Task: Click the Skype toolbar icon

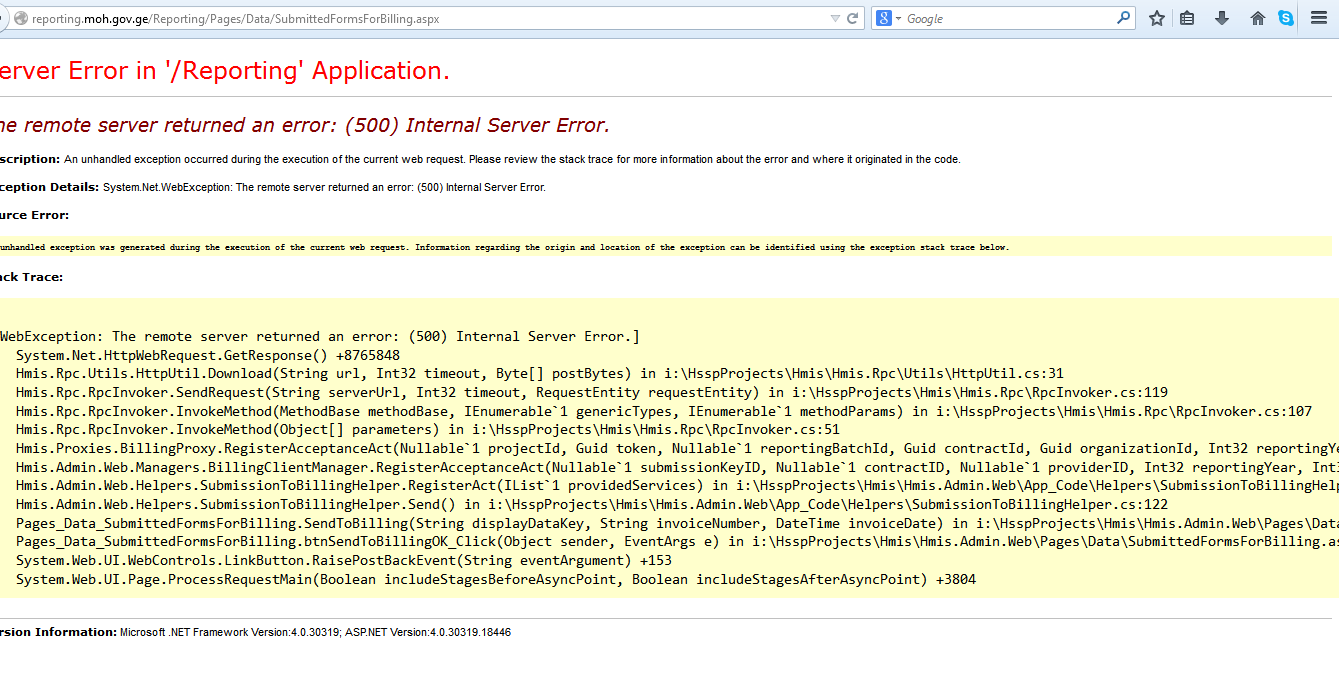Action: click(x=1286, y=18)
